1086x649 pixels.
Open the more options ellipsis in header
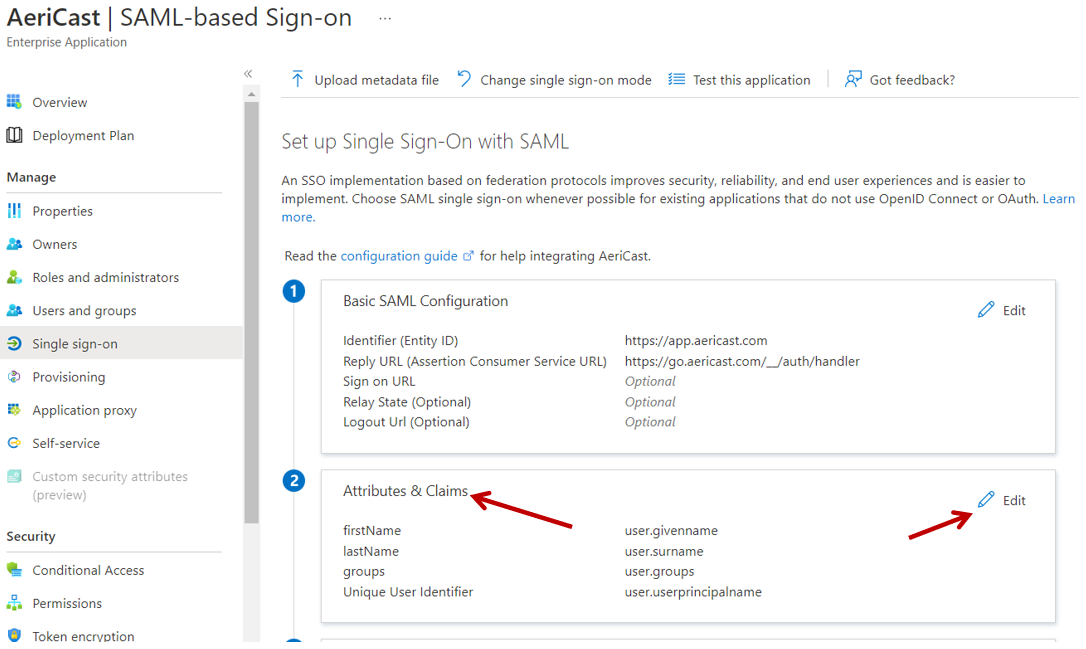click(385, 19)
